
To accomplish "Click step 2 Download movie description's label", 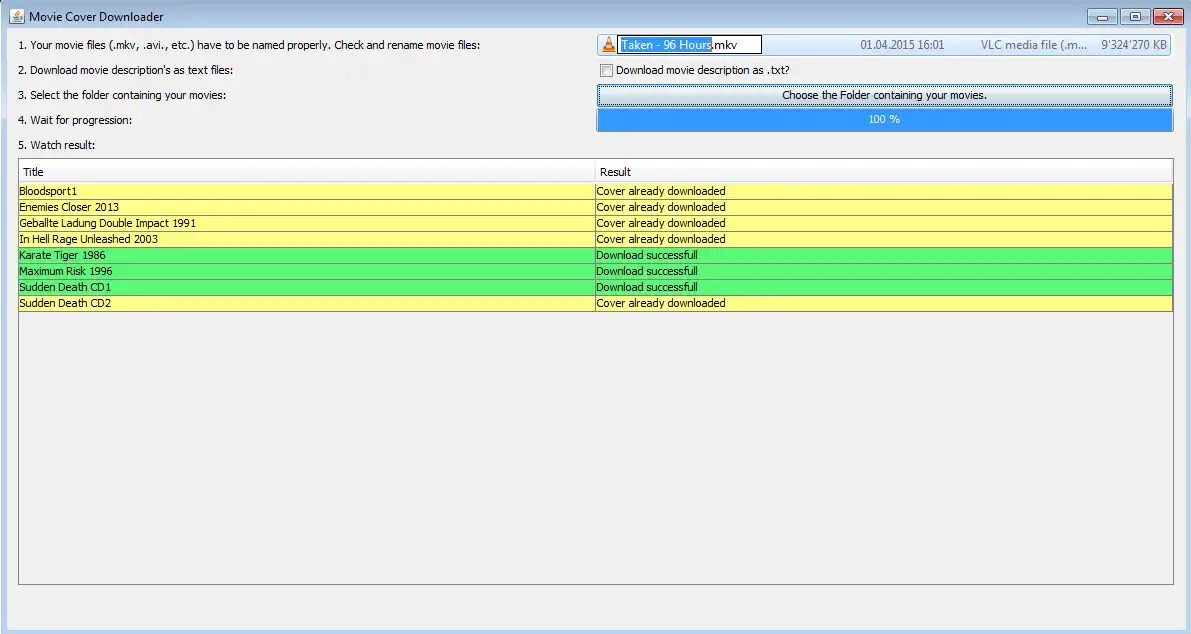I will pyautogui.click(x=125, y=70).
